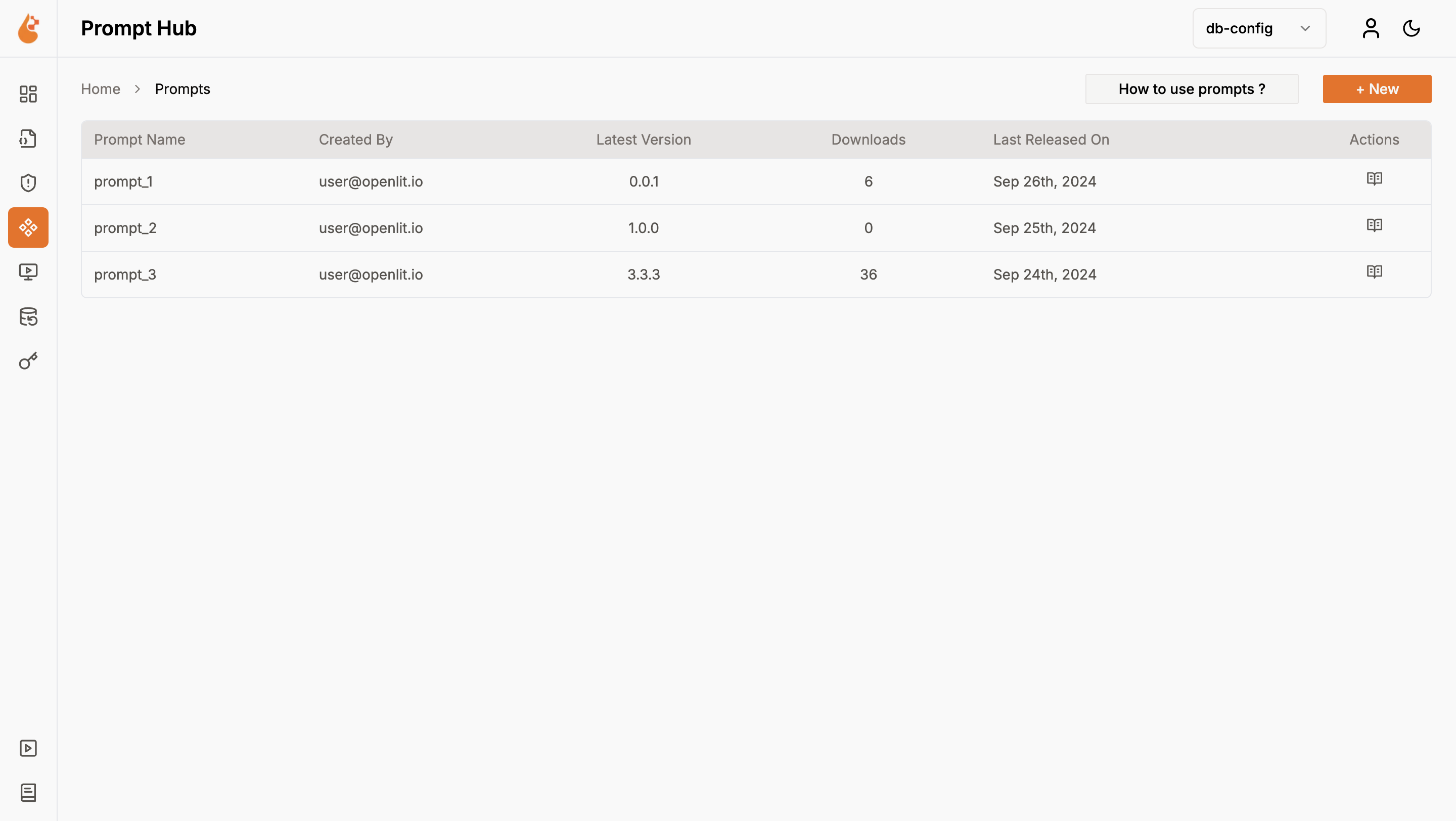This screenshot has height=821, width=1456.
Task: Click version 0.0.1 cell
Action: coord(644,181)
